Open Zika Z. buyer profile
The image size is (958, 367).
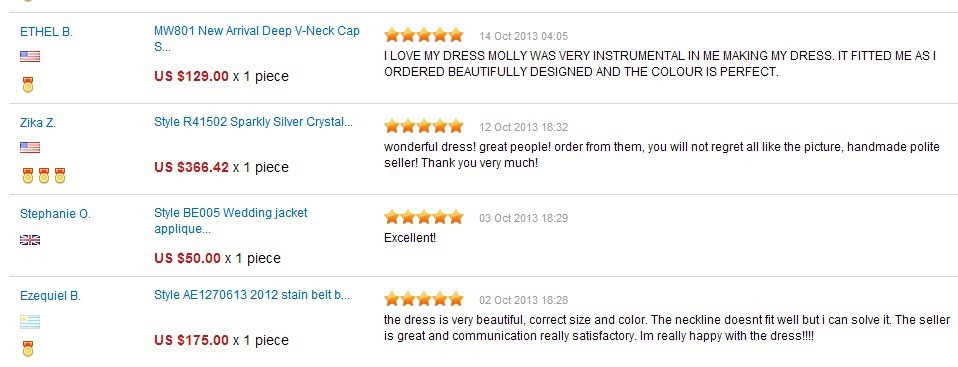[x=38, y=123]
